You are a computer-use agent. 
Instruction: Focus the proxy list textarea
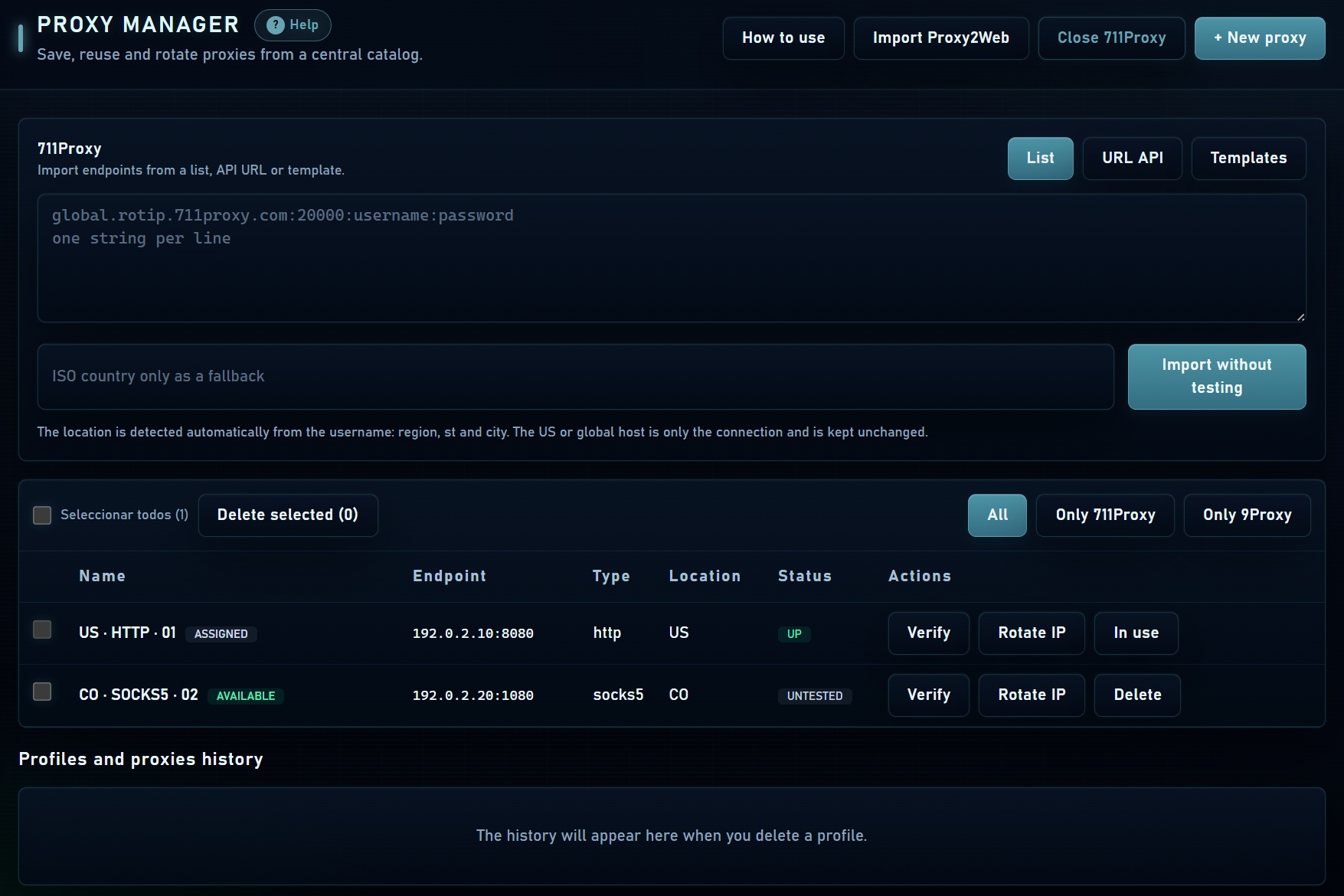(672, 258)
